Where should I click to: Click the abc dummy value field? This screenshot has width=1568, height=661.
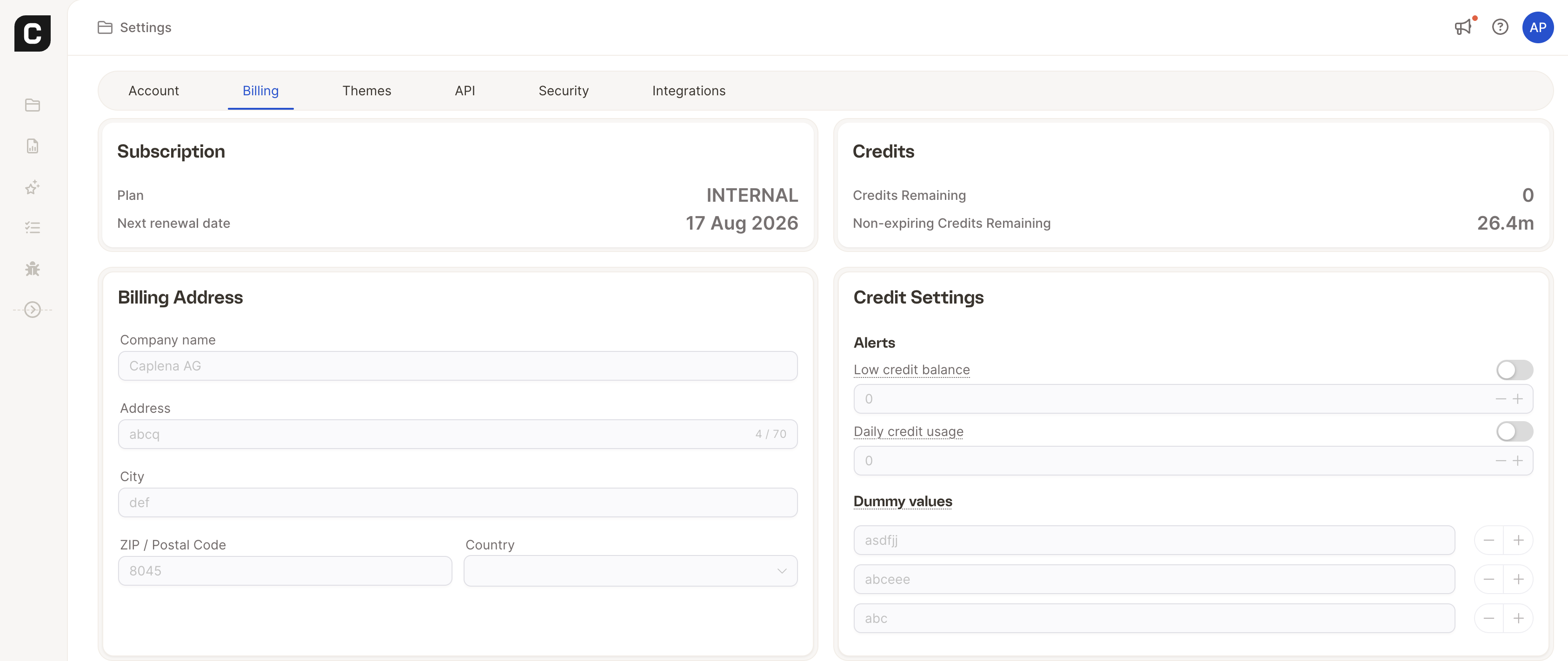[x=1154, y=618]
